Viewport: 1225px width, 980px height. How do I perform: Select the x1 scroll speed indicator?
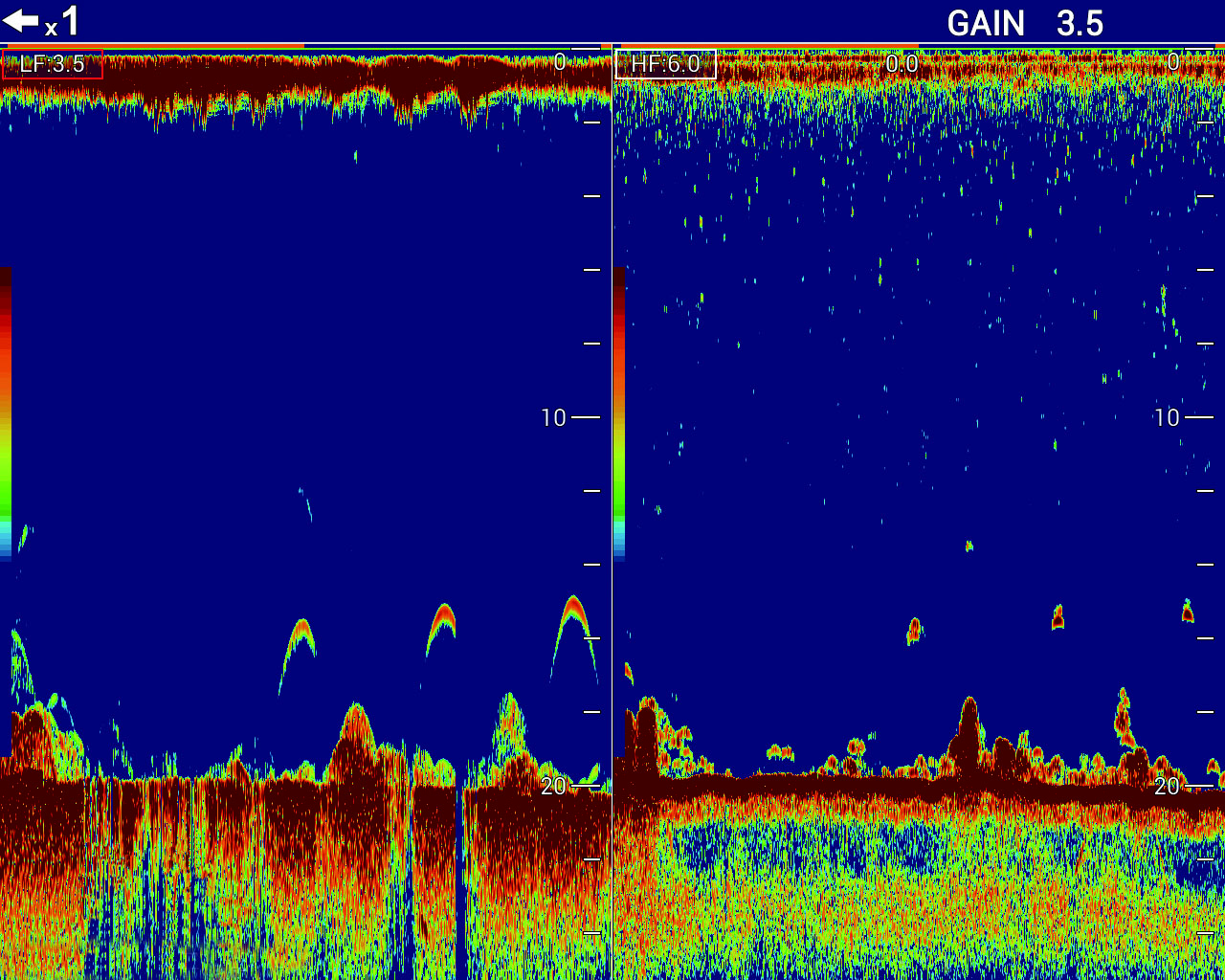(63, 22)
